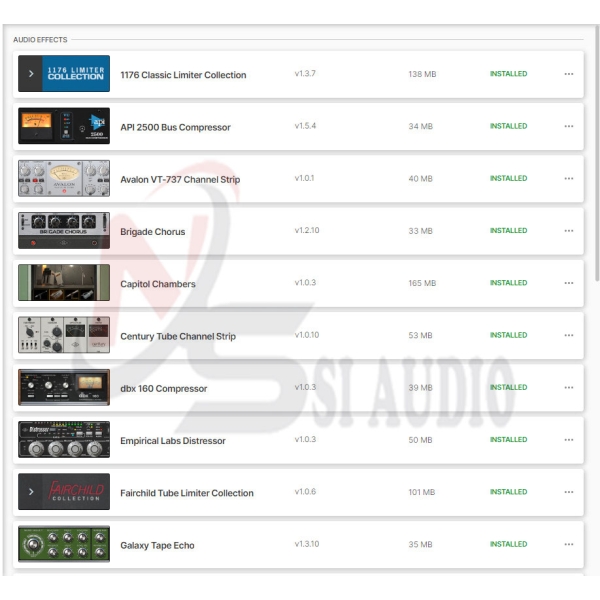
Task: Click the AUDIO EFFECTS section heading
Action: 40,40
